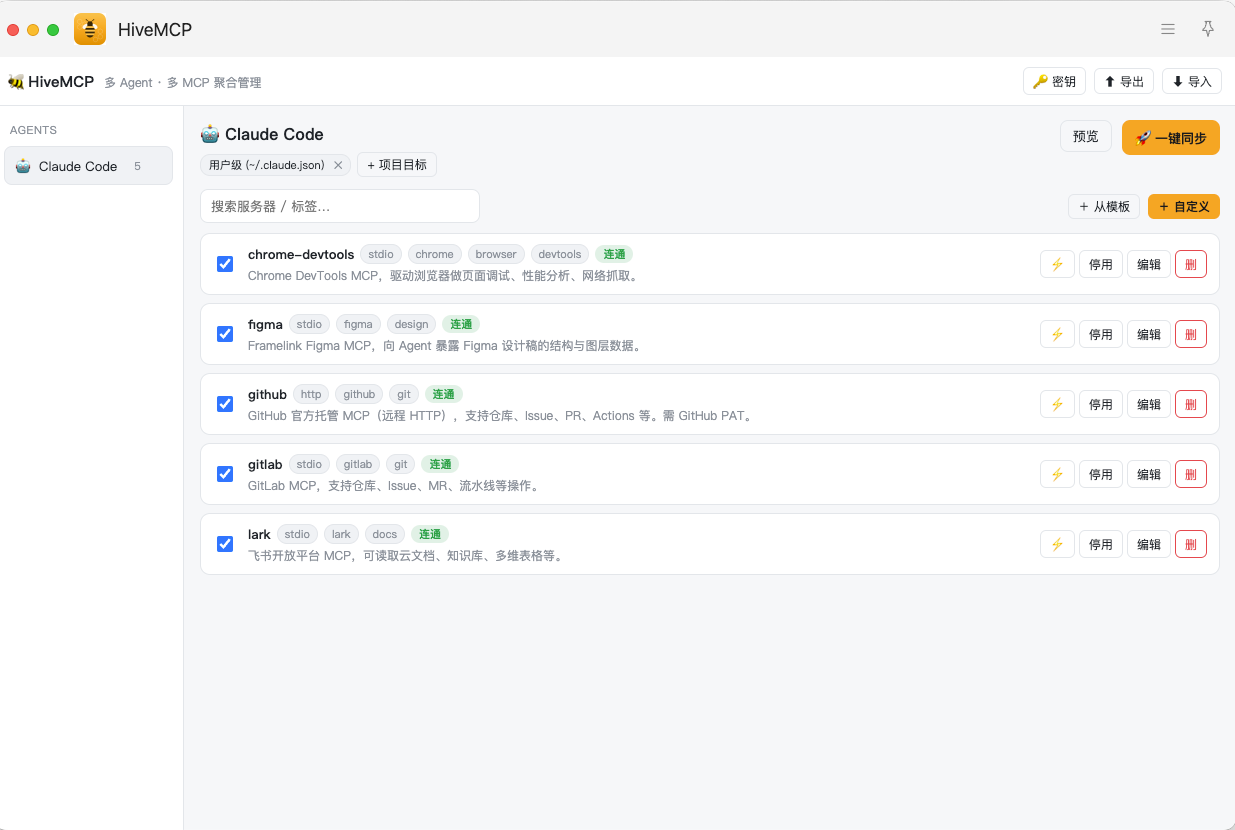The height and width of the screenshot is (830, 1235).
Task: Delete the github server
Action: [1191, 404]
